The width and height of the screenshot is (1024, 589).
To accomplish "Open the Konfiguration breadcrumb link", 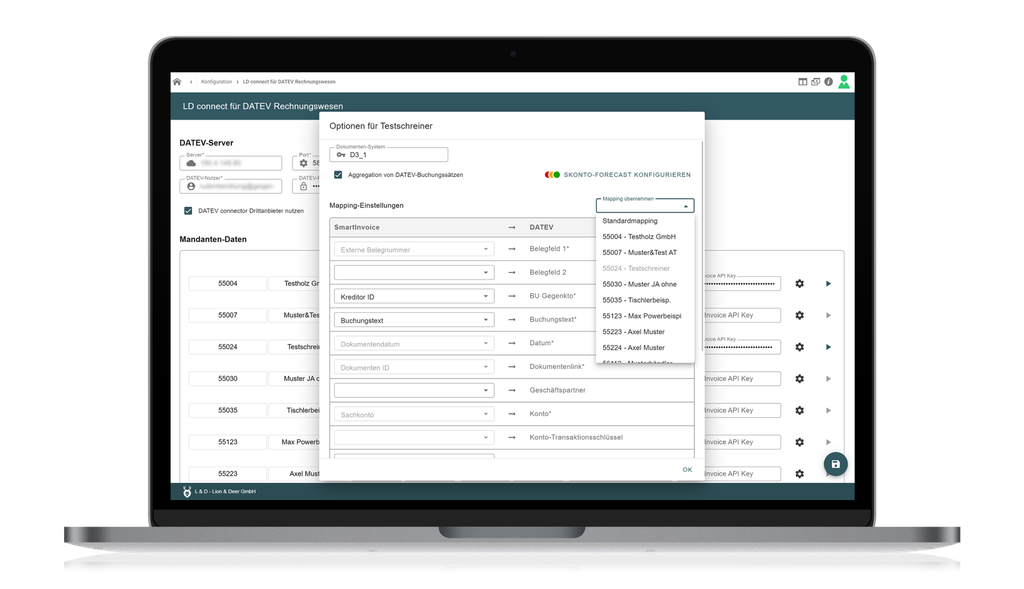I will point(216,82).
